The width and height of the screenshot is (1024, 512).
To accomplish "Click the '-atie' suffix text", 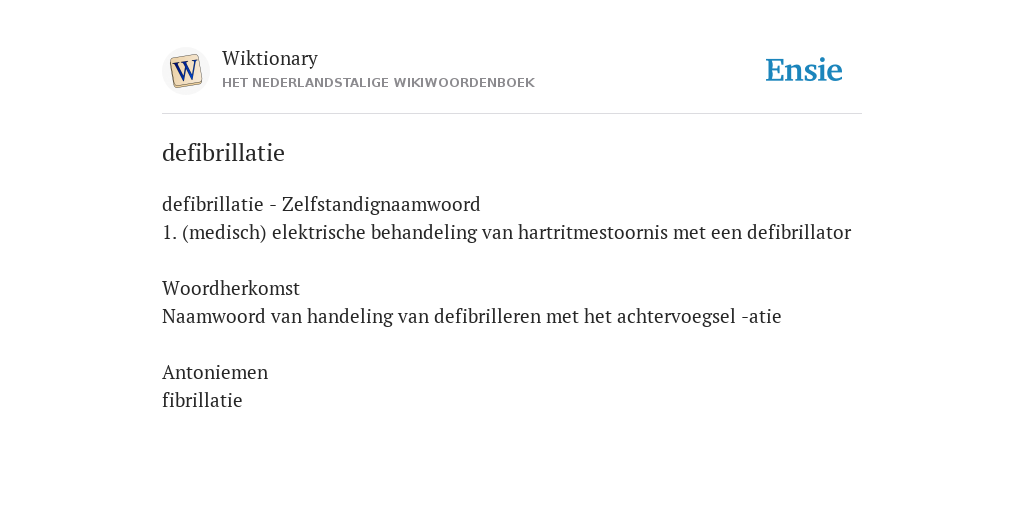I will (761, 317).
